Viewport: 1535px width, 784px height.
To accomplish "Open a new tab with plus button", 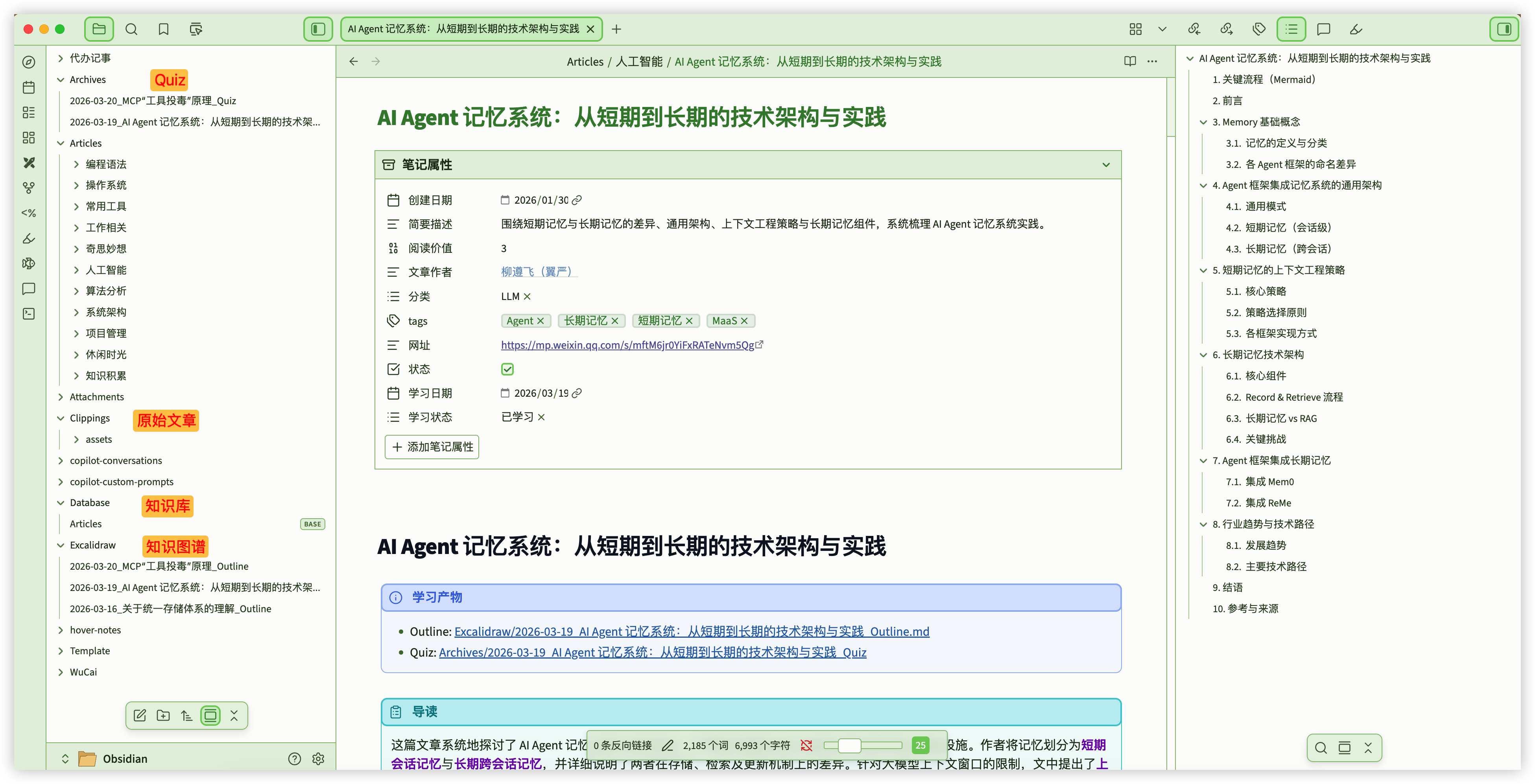I will tap(616, 29).
